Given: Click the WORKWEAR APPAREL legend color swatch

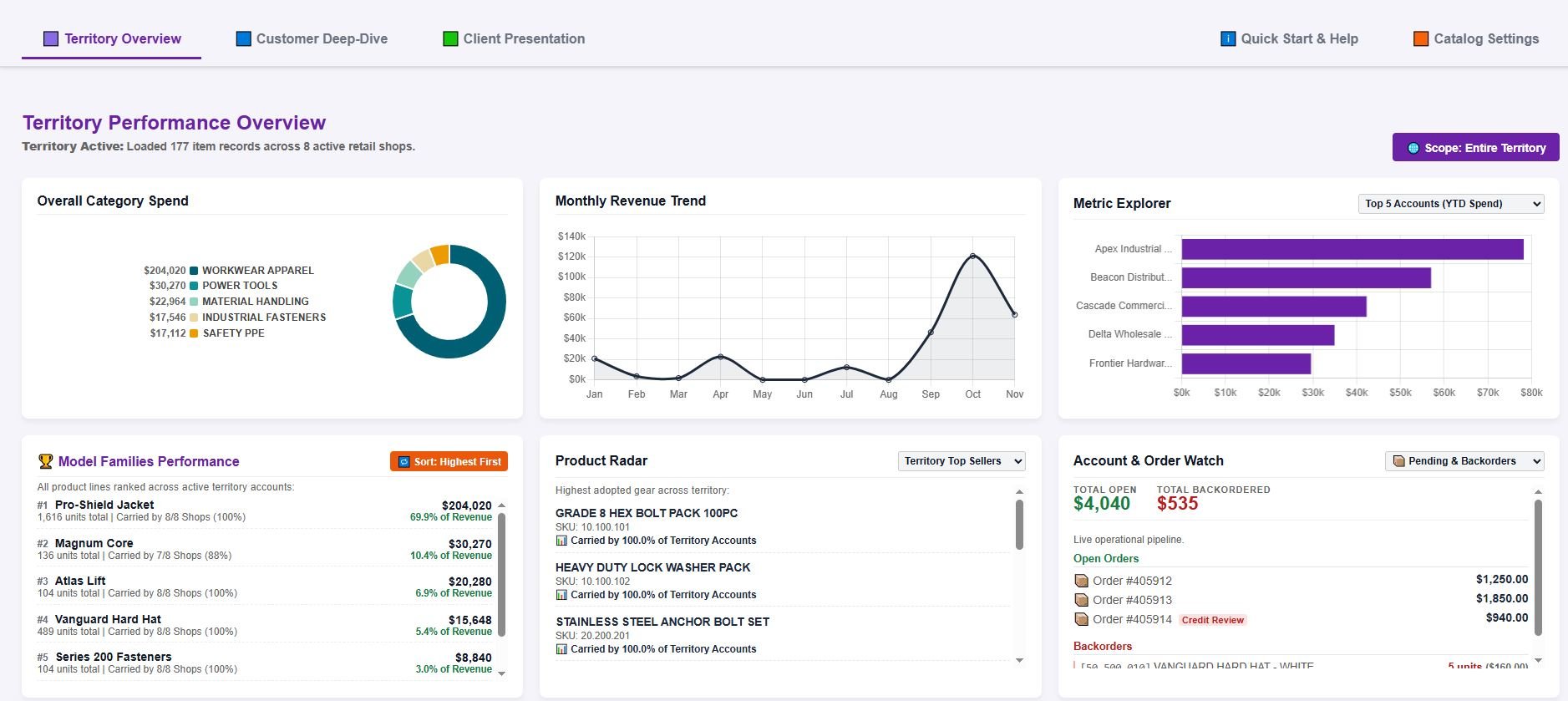Looking at the screenshot, I should click(194, 271).
